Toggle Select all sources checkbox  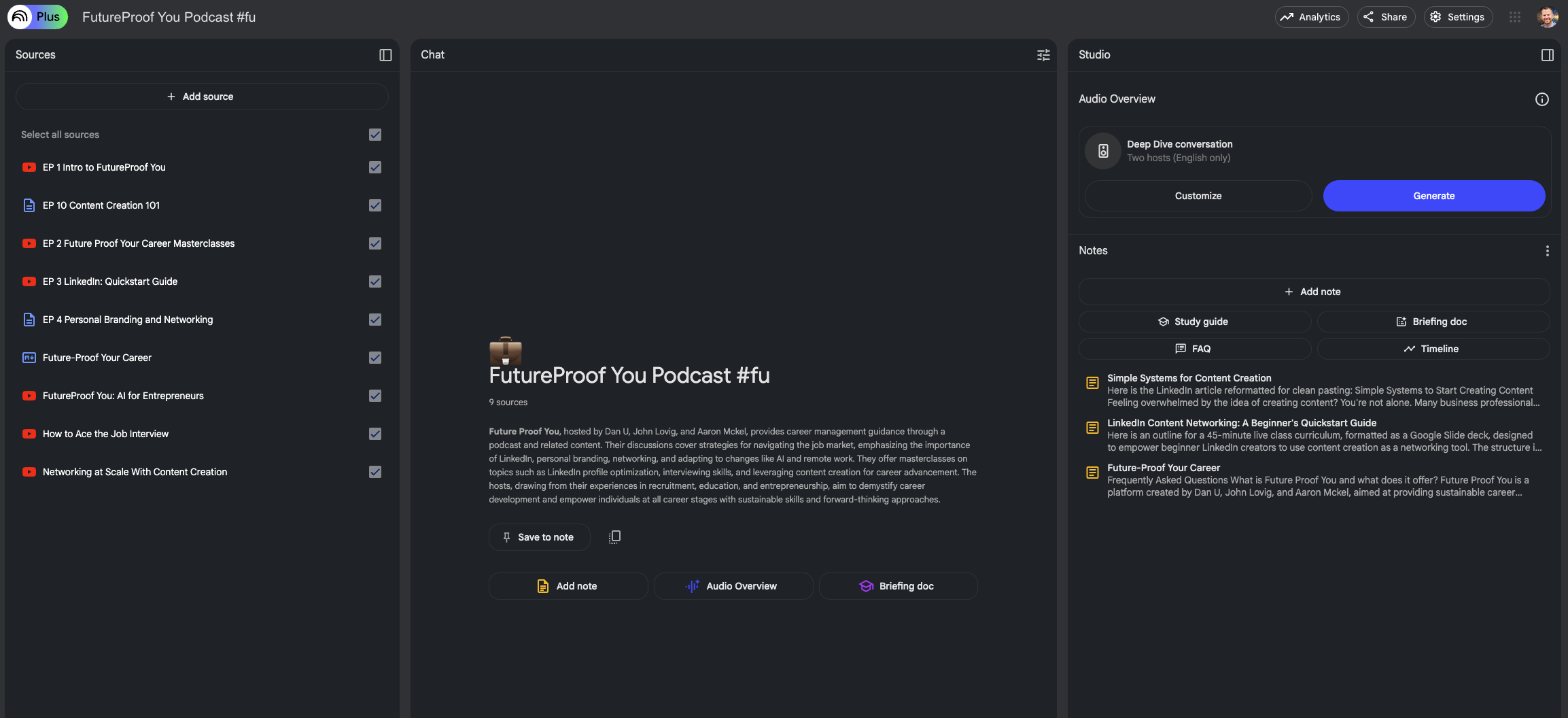coord(375,135)
